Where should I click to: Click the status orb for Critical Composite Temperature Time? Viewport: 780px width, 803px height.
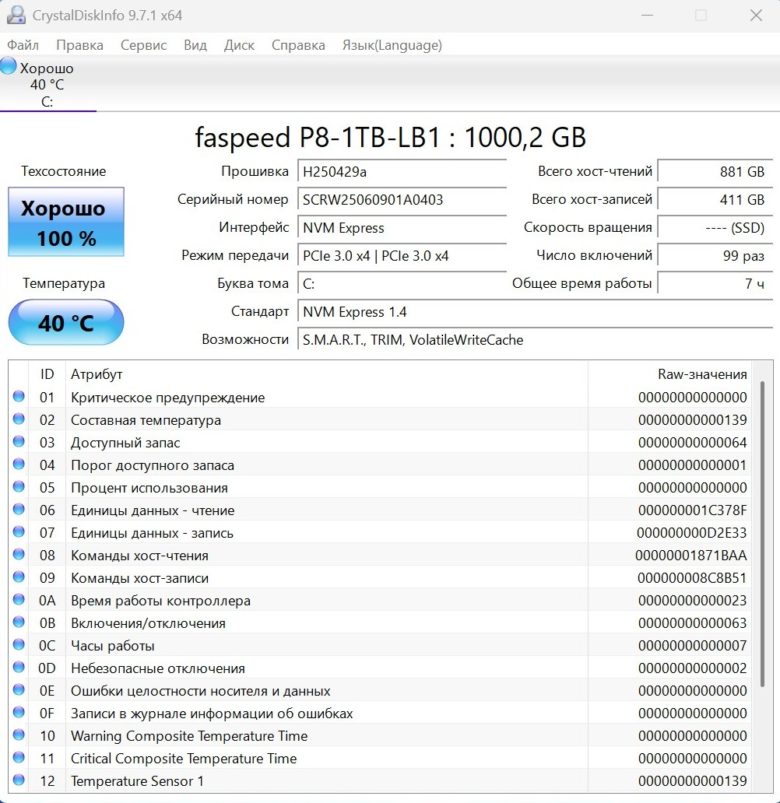(x=19, y=757)
